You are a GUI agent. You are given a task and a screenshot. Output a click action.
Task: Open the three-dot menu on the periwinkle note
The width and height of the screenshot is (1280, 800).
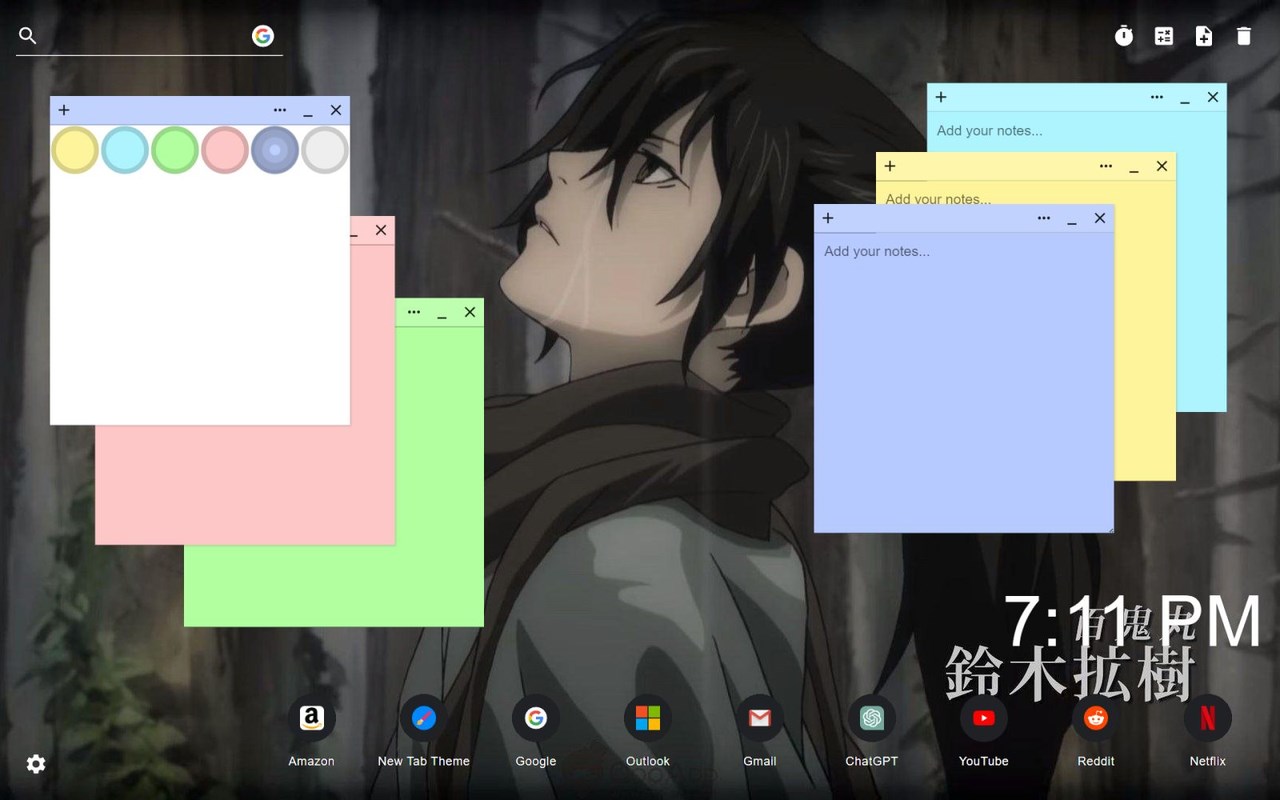[x=1044, y=218]
